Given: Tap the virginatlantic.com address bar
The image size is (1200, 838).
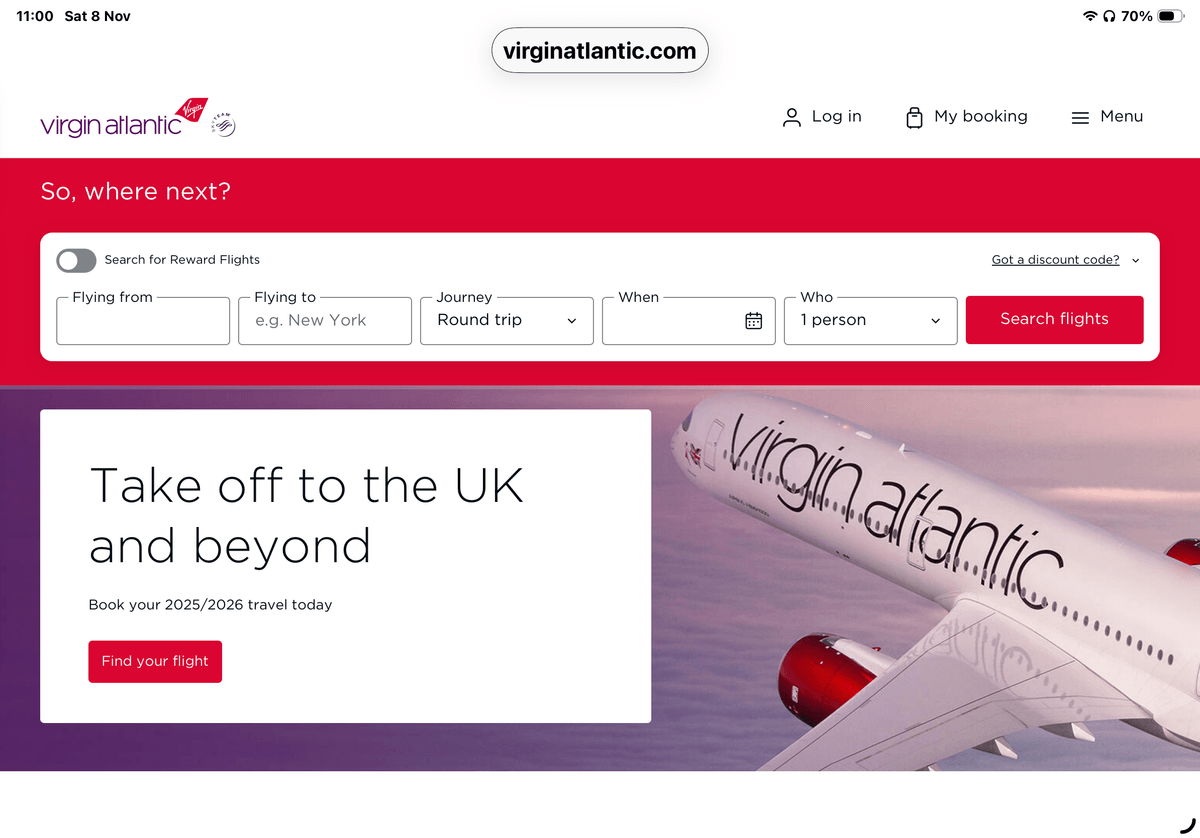Looking at the screenshot, I should point(600,51).
